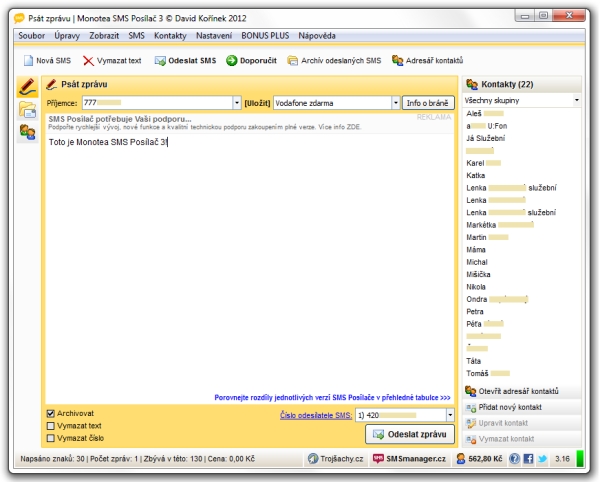Select contact Tomáš

pos(488,373)
